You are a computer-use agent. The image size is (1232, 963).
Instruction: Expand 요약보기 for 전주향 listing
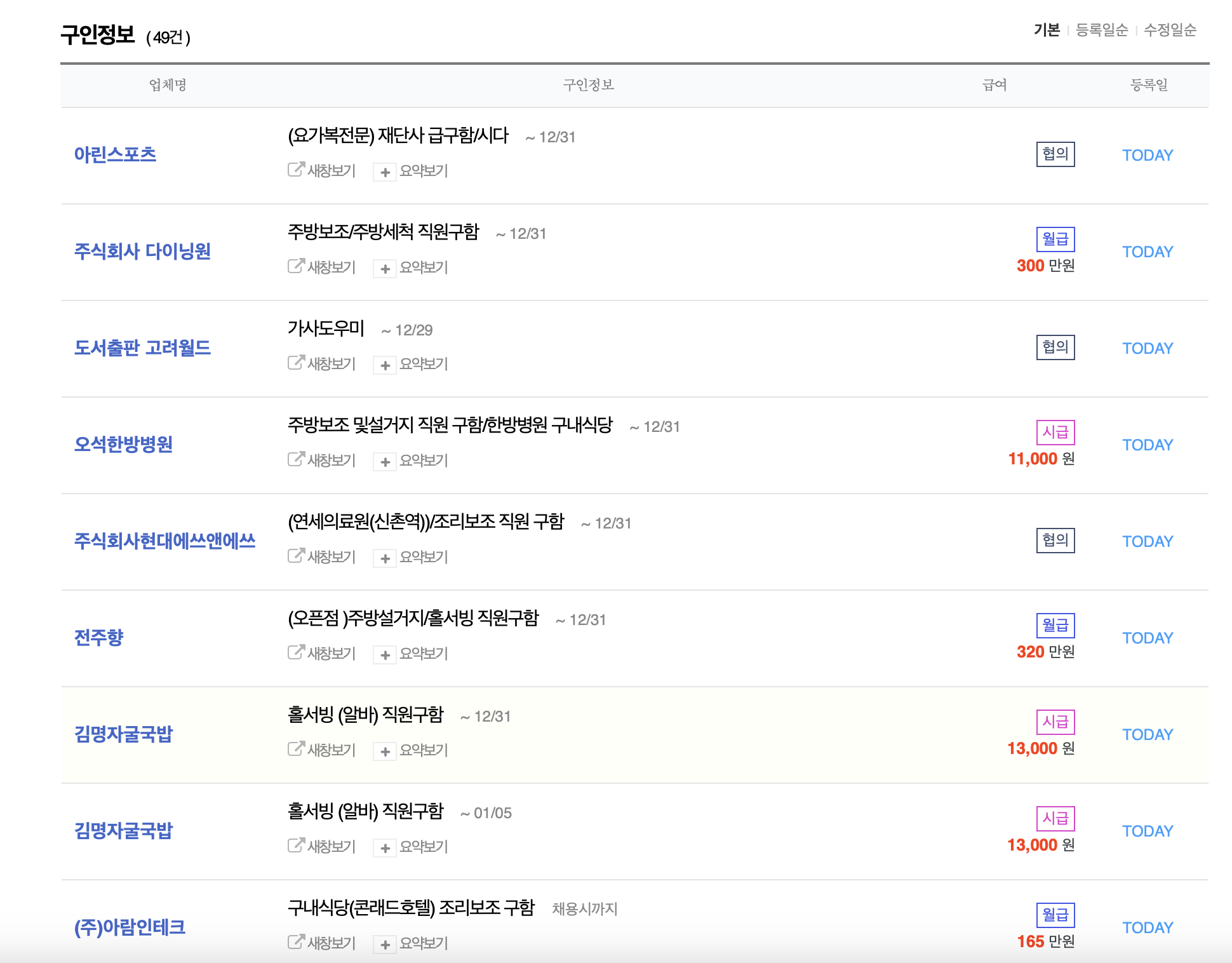pos(411,654)
